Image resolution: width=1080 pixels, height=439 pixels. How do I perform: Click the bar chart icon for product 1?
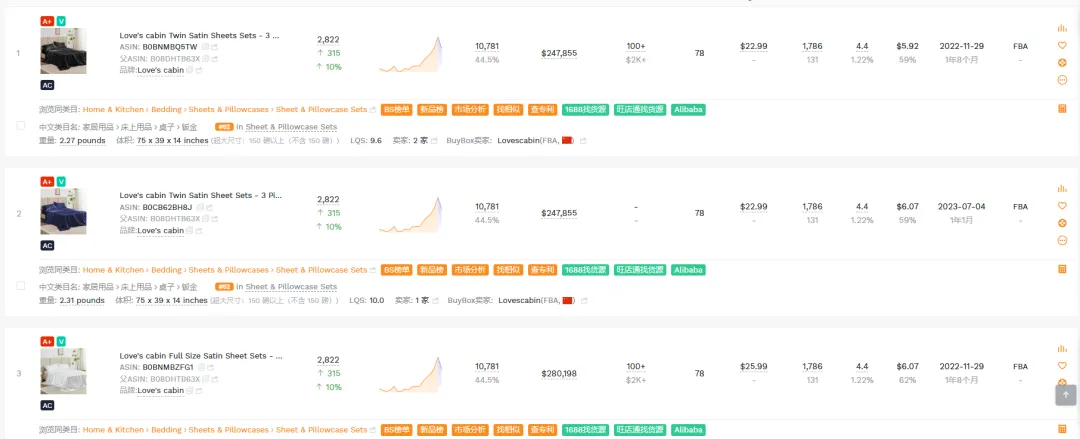1062,29
